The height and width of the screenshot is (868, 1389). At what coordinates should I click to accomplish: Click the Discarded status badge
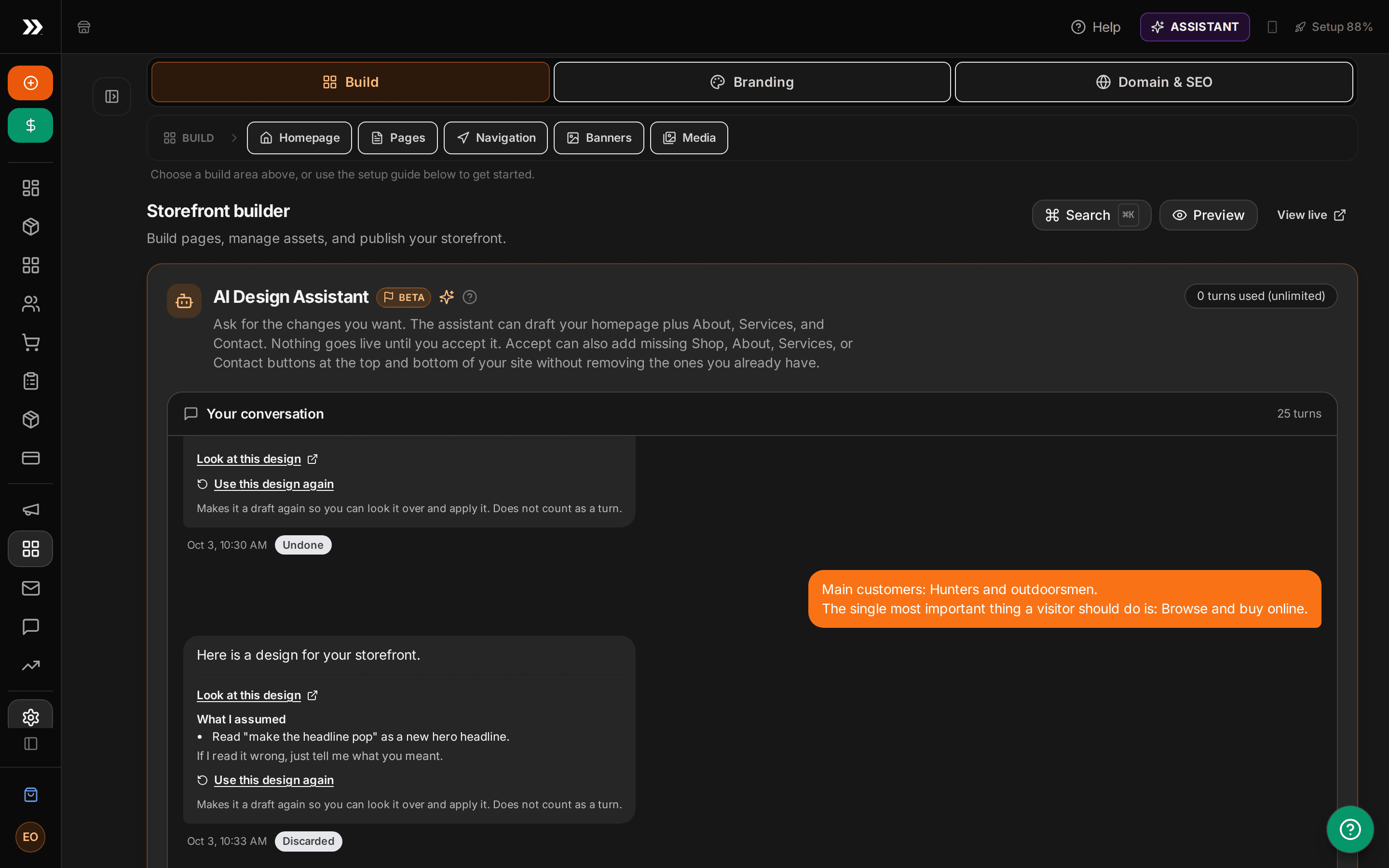coord(308,841)
